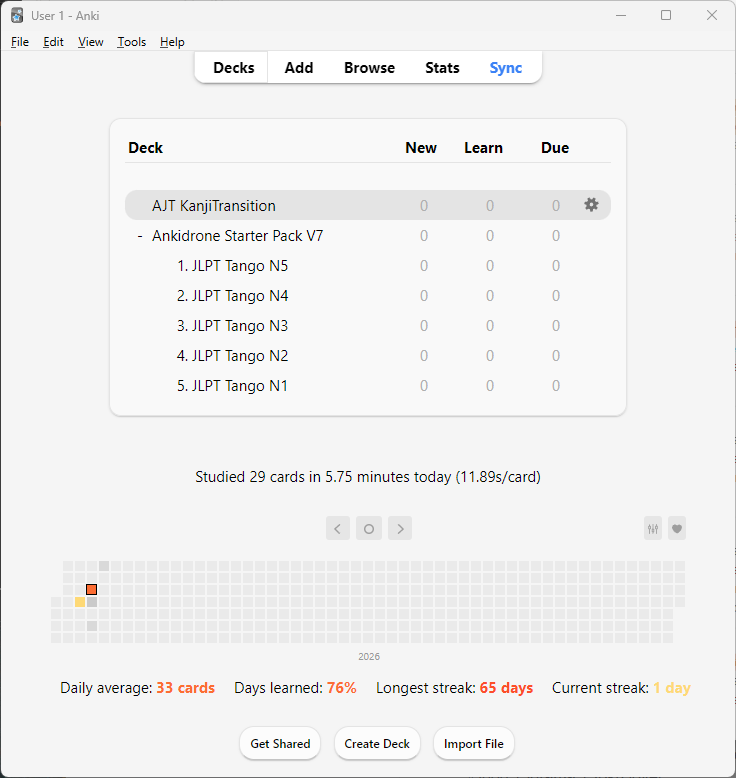Select the 4. JLPT Tango N2 deck
Screen dimensions: 736x778
tap(232, 356)
